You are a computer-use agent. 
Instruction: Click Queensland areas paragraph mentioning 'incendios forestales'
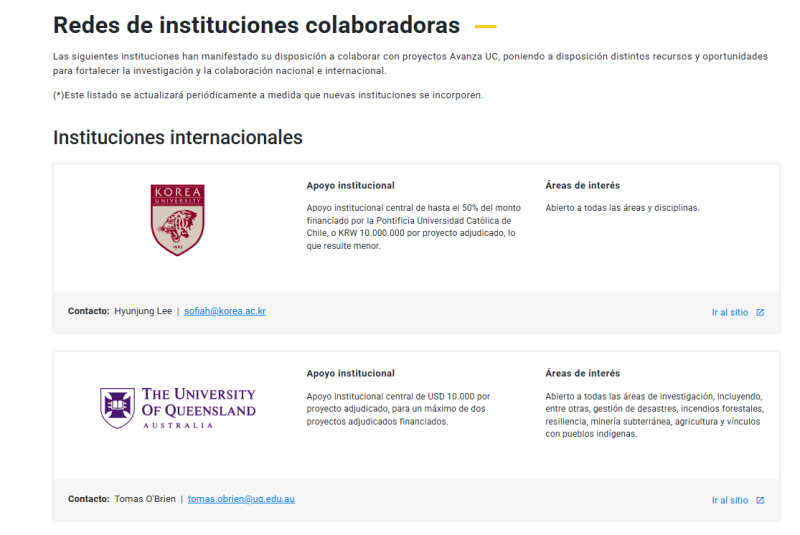point(655,415)
